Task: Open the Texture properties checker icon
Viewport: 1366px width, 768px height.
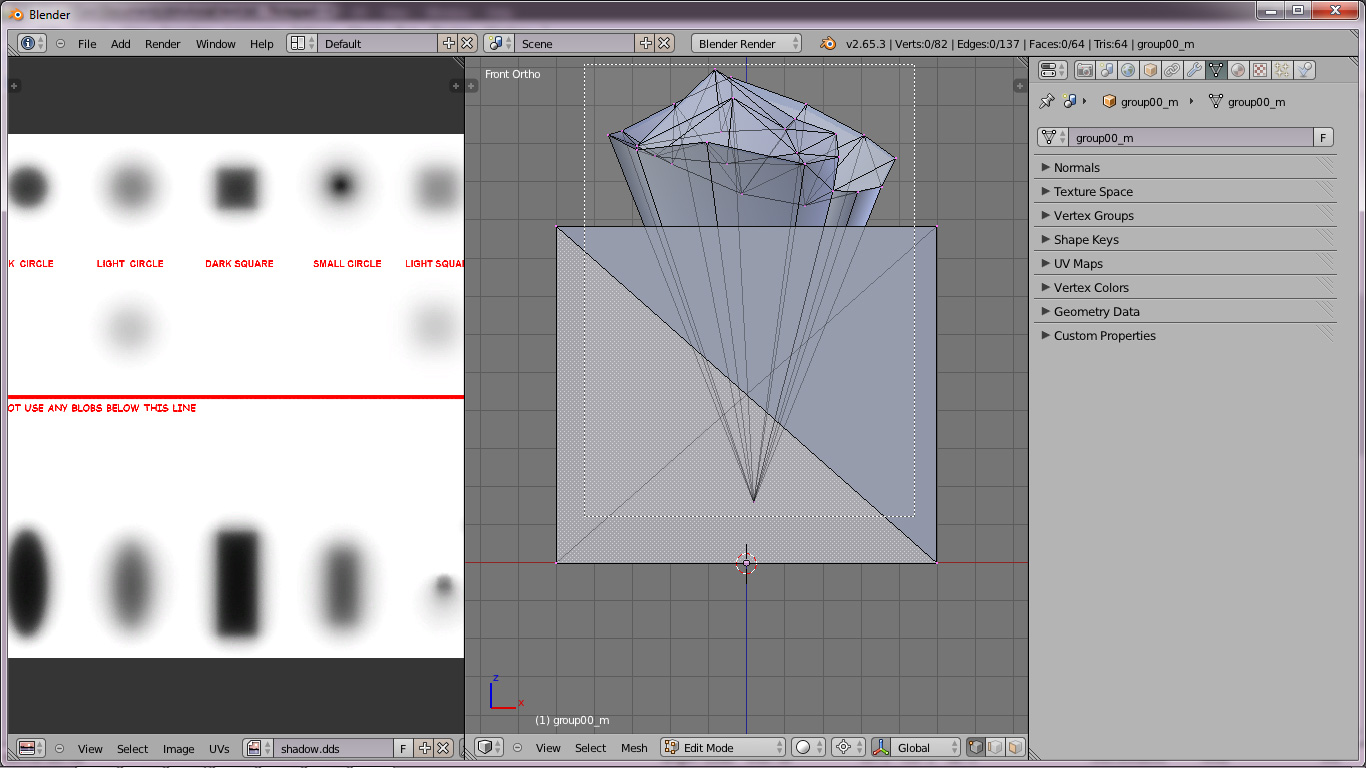Action: [x=1260, y=70]
